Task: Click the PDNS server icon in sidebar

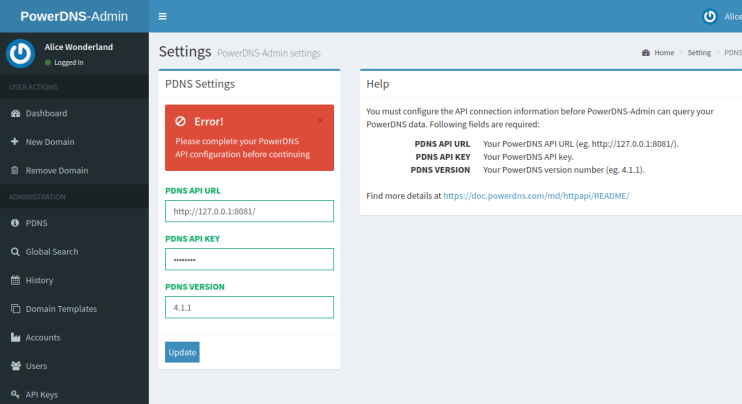Action: [15, 223]
